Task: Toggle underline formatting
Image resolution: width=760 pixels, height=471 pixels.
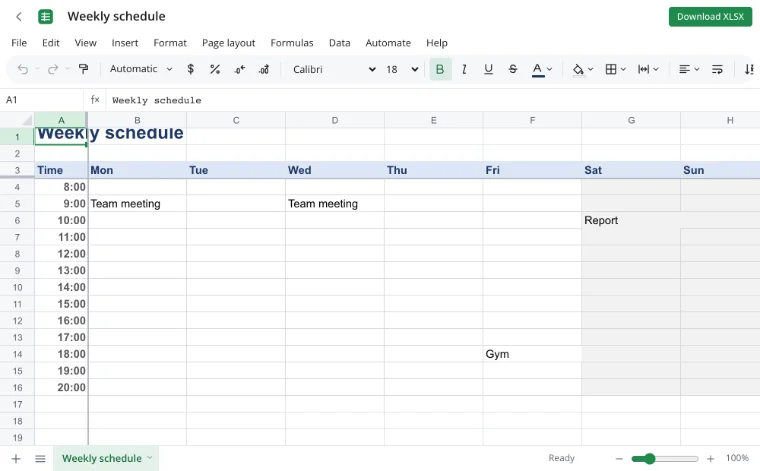Action: (x=488, y=69)
